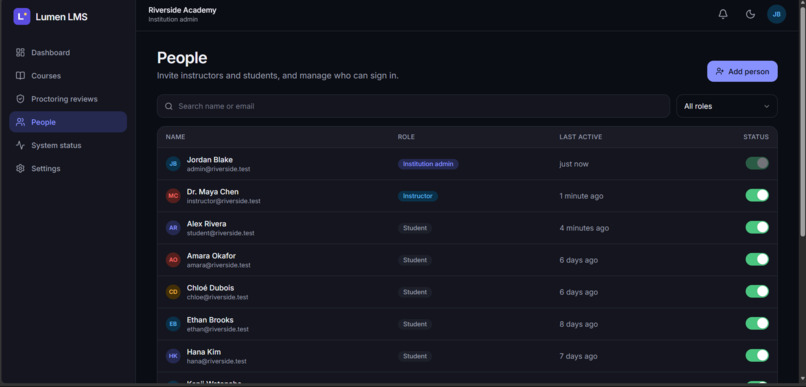Image resolution: width=806 pixels, height=387 pixels.
Task: Click the Add person button
Action: tap(742, 71)
